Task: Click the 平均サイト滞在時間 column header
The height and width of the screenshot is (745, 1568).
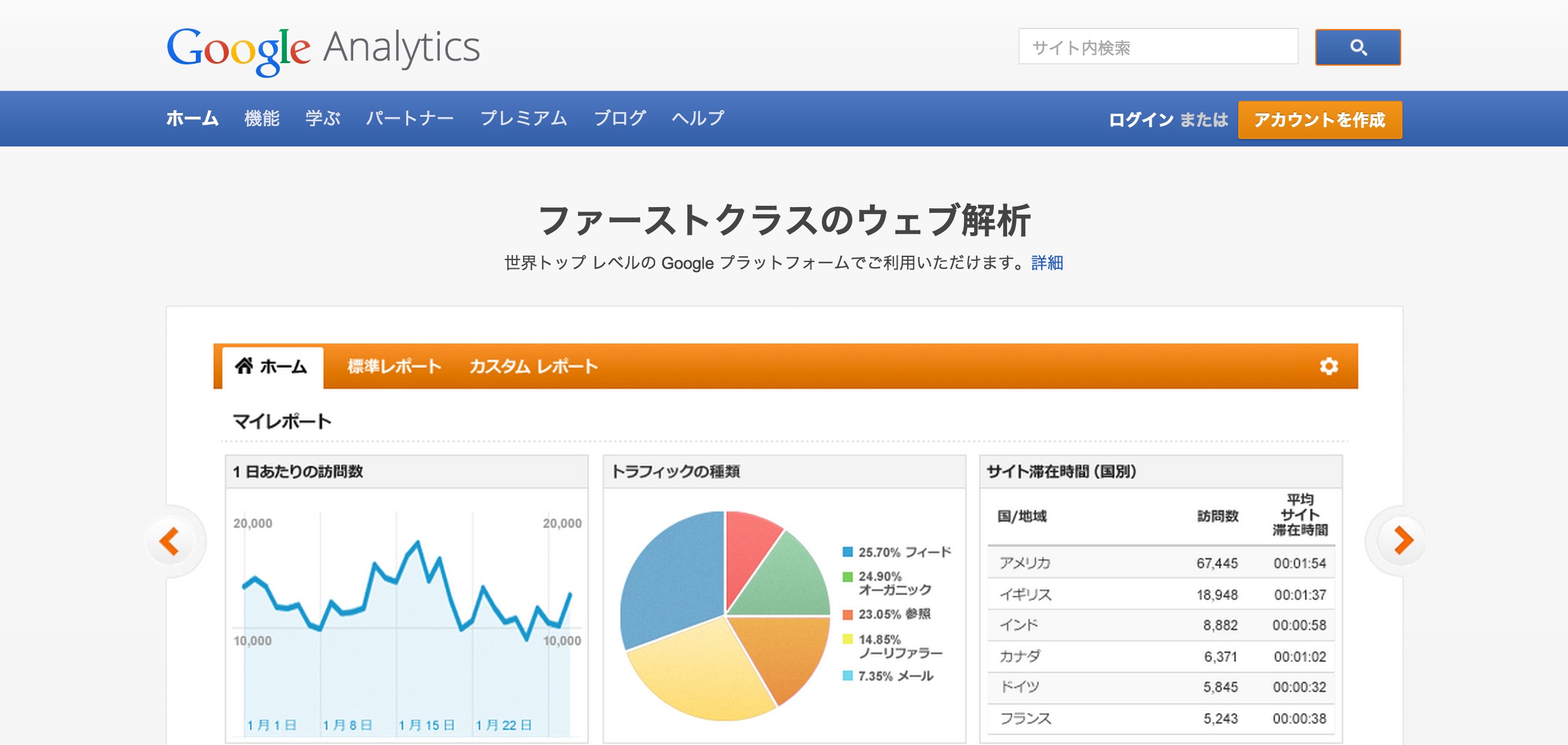Action: pos(1300,515)
